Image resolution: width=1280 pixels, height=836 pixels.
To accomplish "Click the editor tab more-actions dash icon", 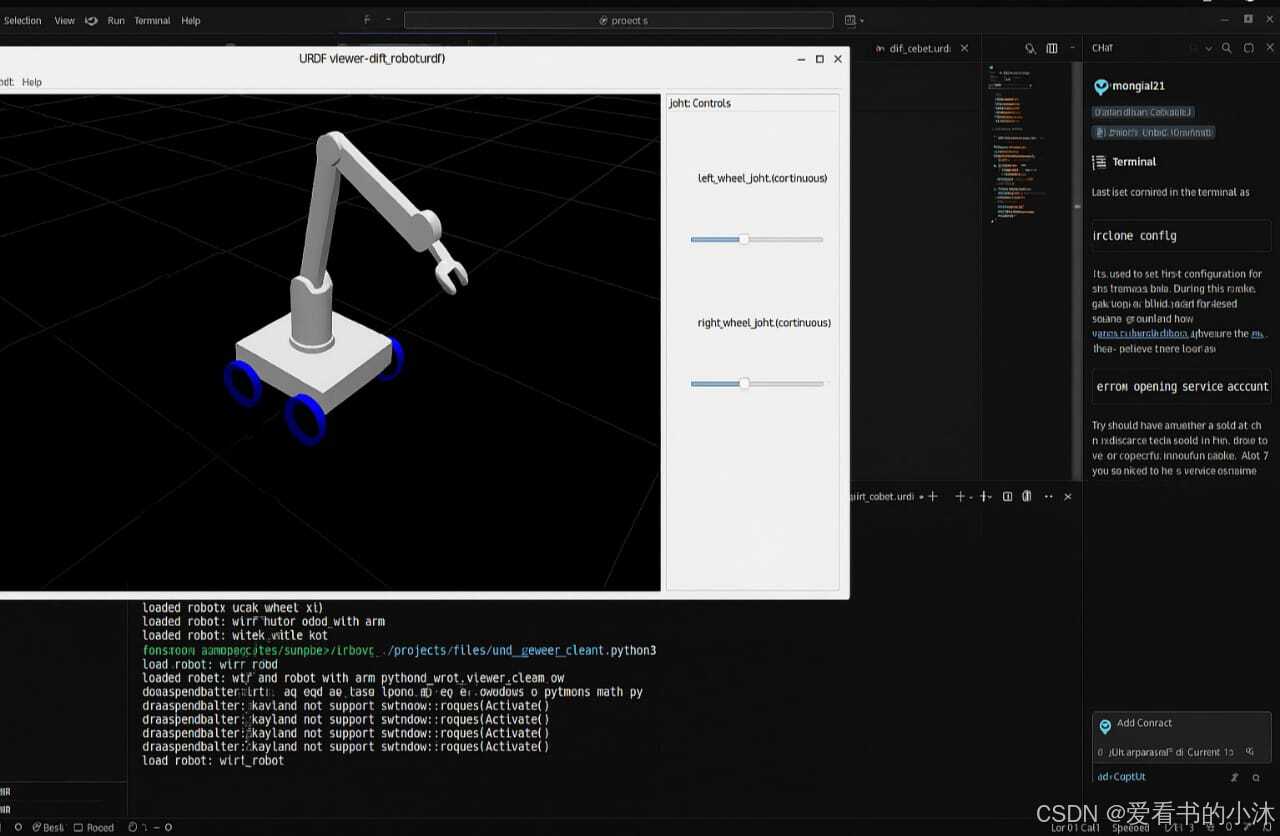I will point(1073,48).
